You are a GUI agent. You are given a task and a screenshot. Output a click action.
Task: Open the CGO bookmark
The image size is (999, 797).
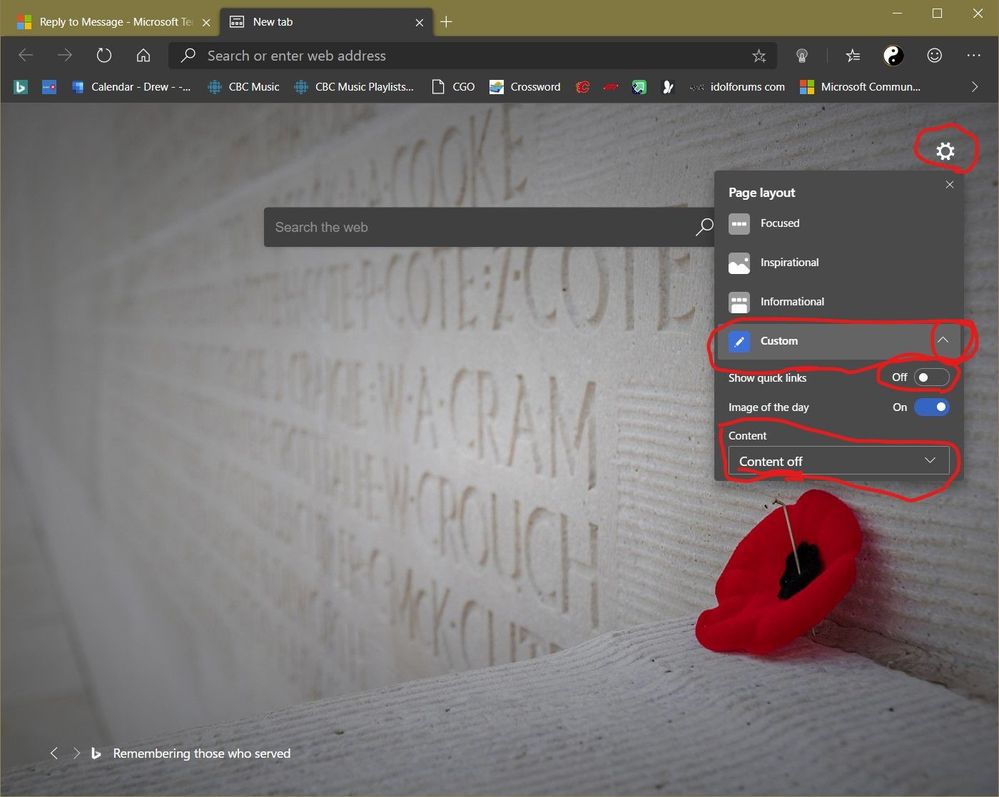(x=453, y=87)
